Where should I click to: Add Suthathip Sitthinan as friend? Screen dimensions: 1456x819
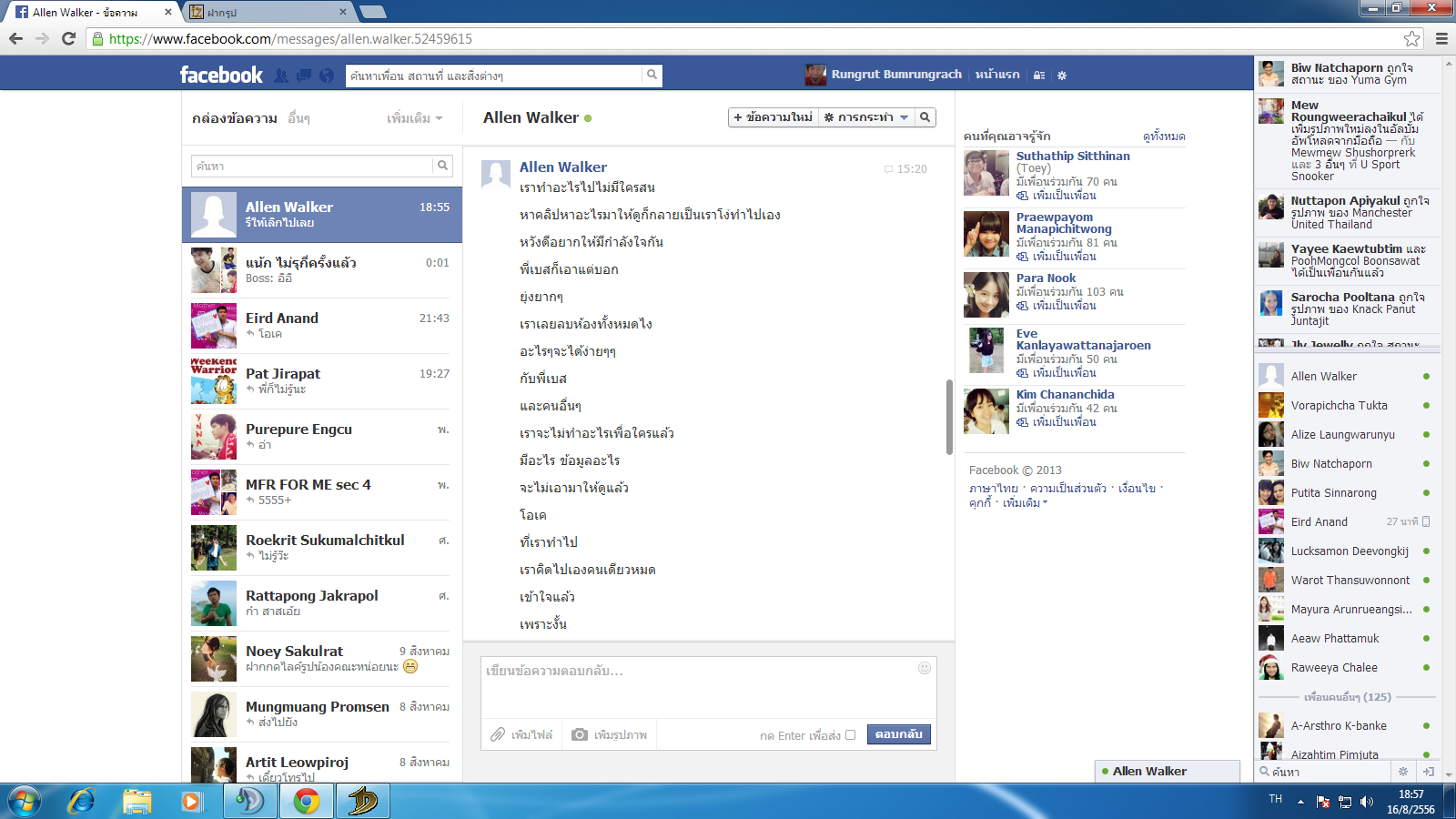coord(1057,196)
